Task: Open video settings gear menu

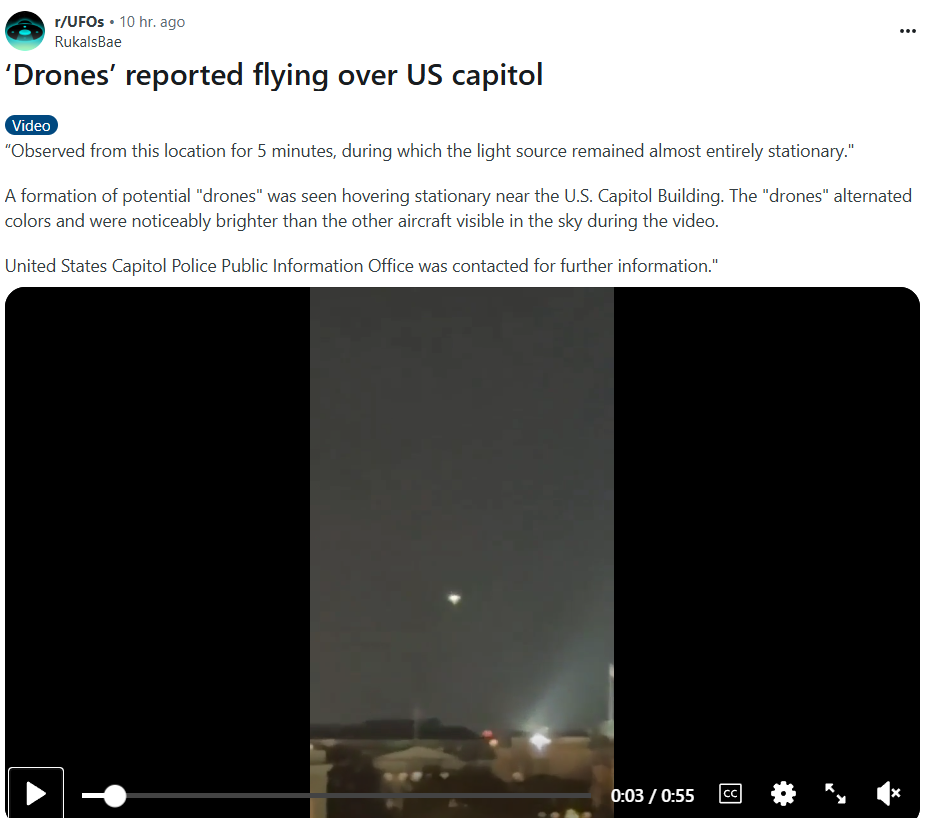Action: 783,794
